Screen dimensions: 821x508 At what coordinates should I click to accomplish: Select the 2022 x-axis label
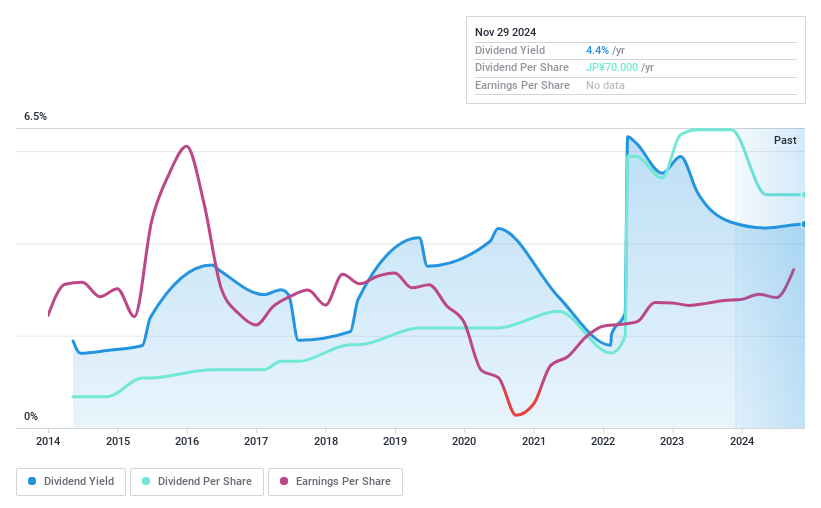point(603,441)
